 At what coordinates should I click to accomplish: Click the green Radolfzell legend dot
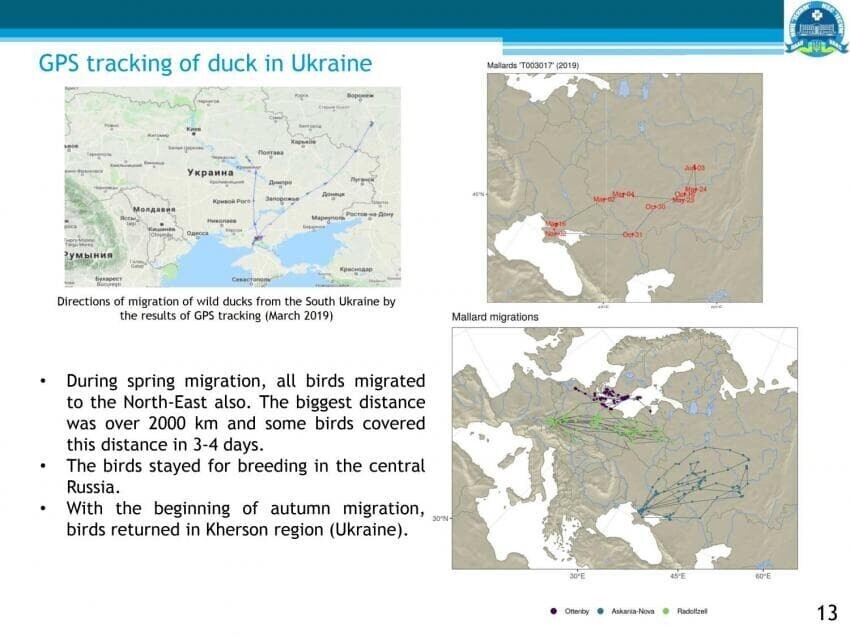coord(666,611)
